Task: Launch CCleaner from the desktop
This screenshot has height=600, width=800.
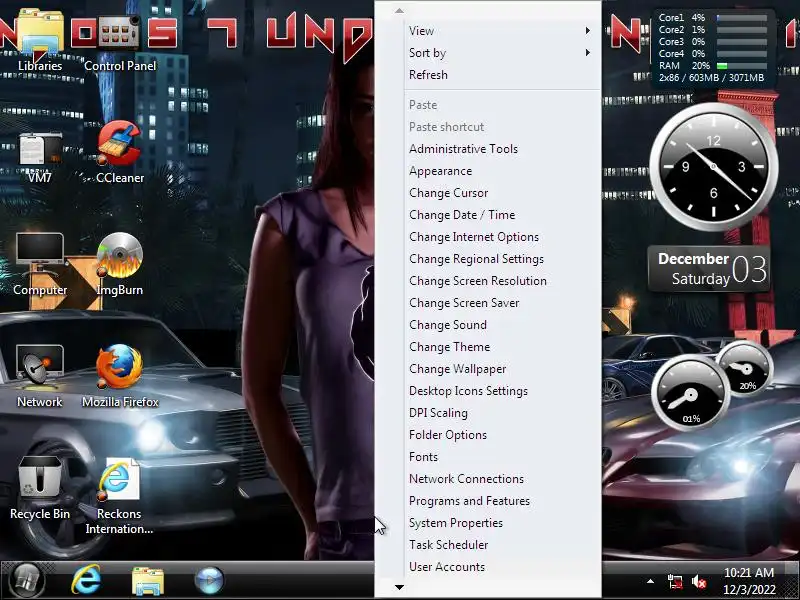Action: pos(120,153)
